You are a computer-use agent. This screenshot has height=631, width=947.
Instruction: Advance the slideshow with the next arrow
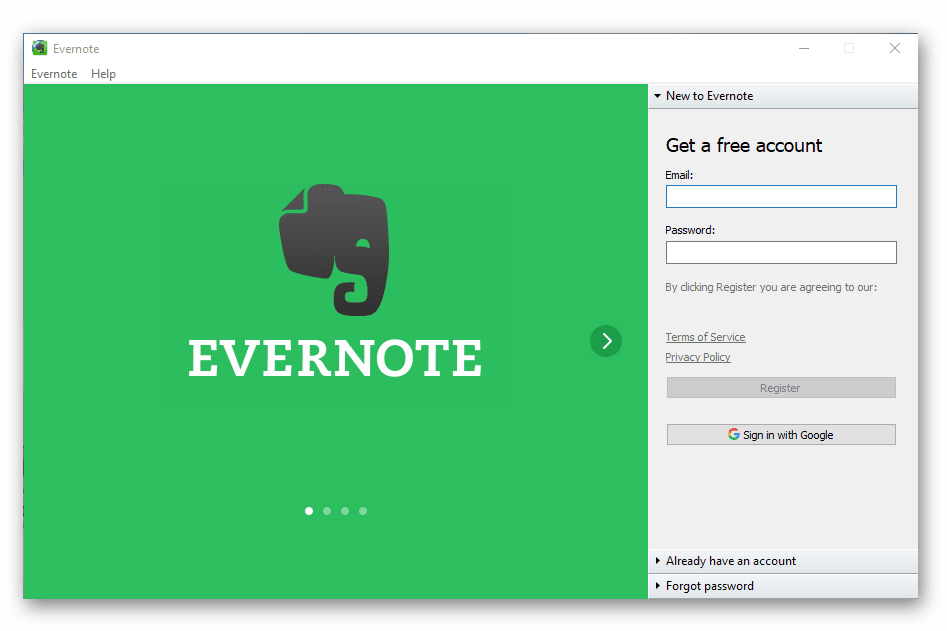pyautogui.click(x=606, y=341)
